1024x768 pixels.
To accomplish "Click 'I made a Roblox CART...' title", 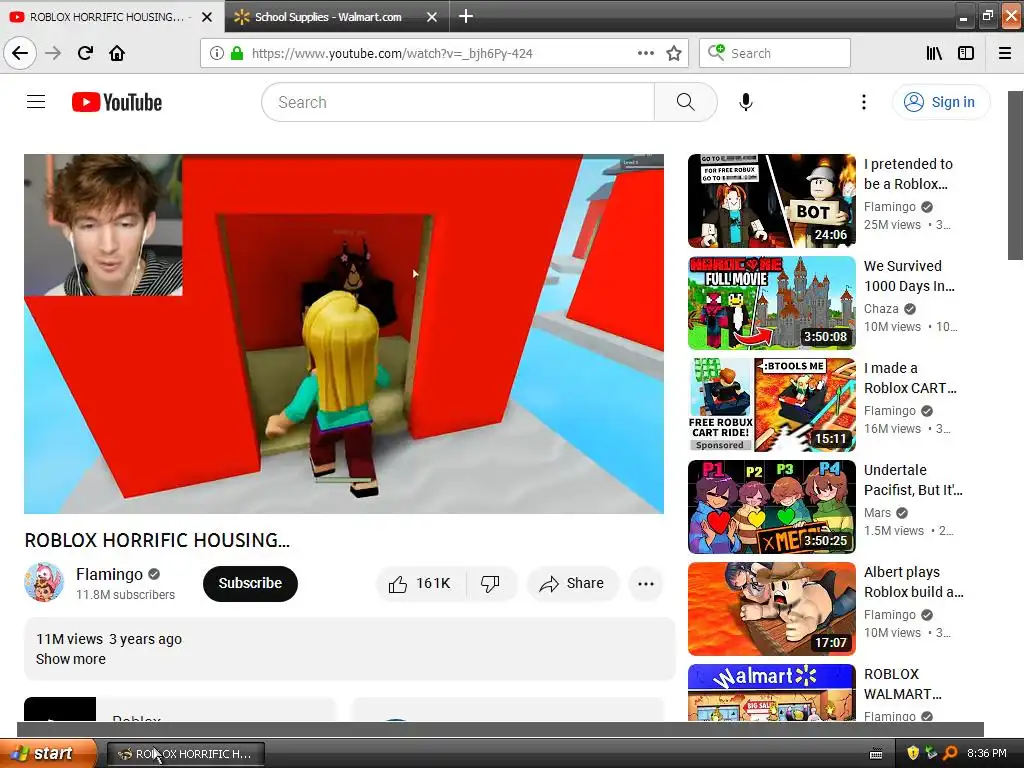I will pos(910,378).
